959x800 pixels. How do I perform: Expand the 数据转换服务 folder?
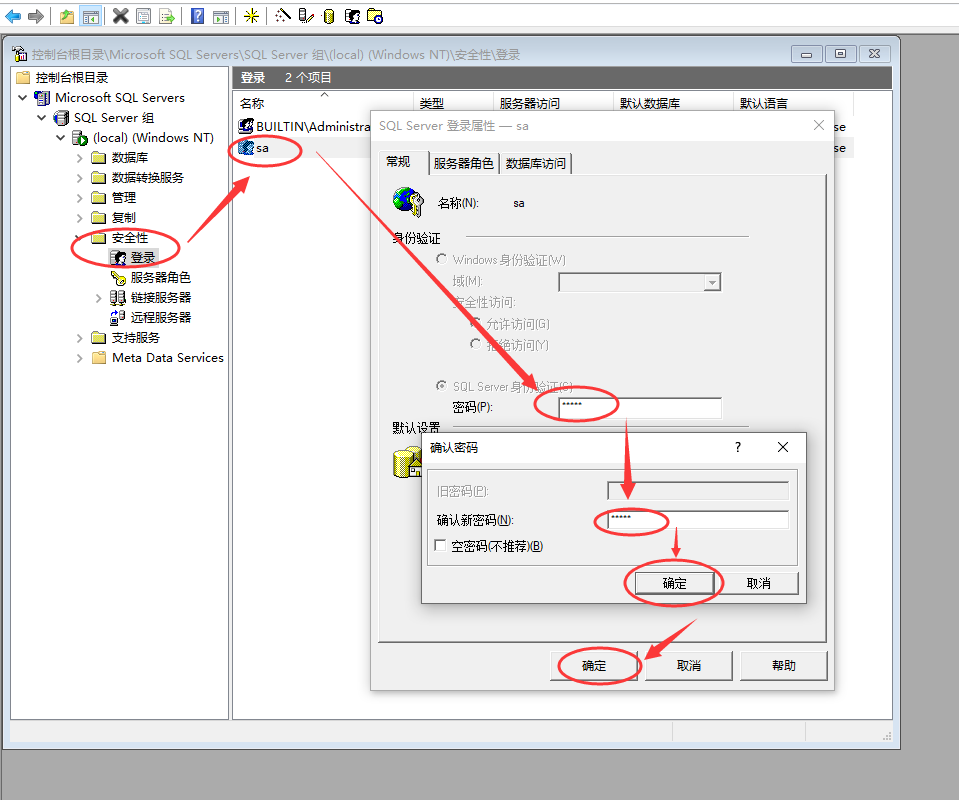(x=80, y=178)
